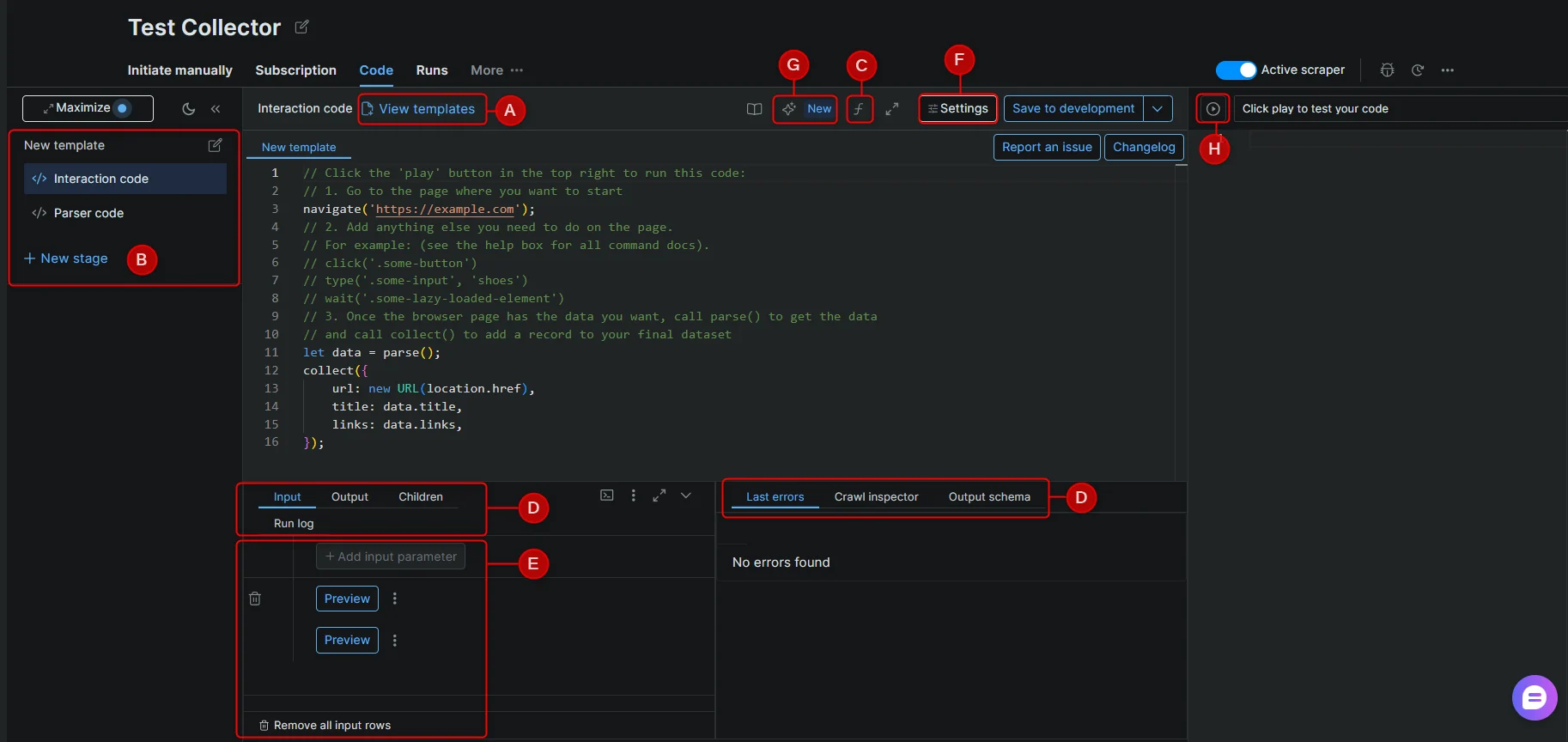Switch to the Initiate manually tab

click(x=179, y=70)
